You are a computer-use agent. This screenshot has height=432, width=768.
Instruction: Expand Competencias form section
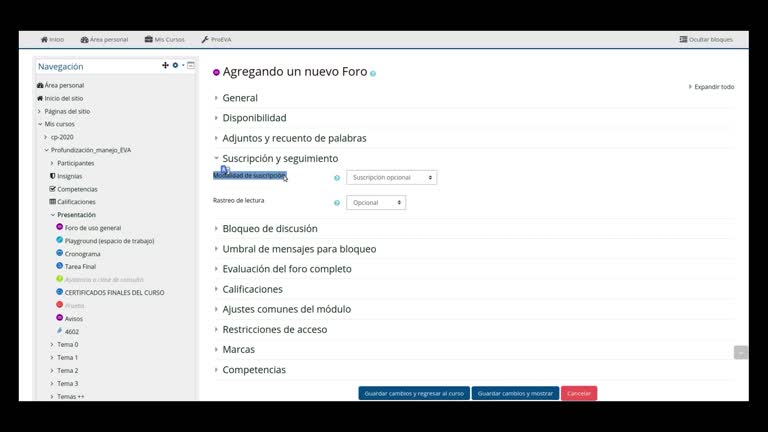[x=254, y=370]
